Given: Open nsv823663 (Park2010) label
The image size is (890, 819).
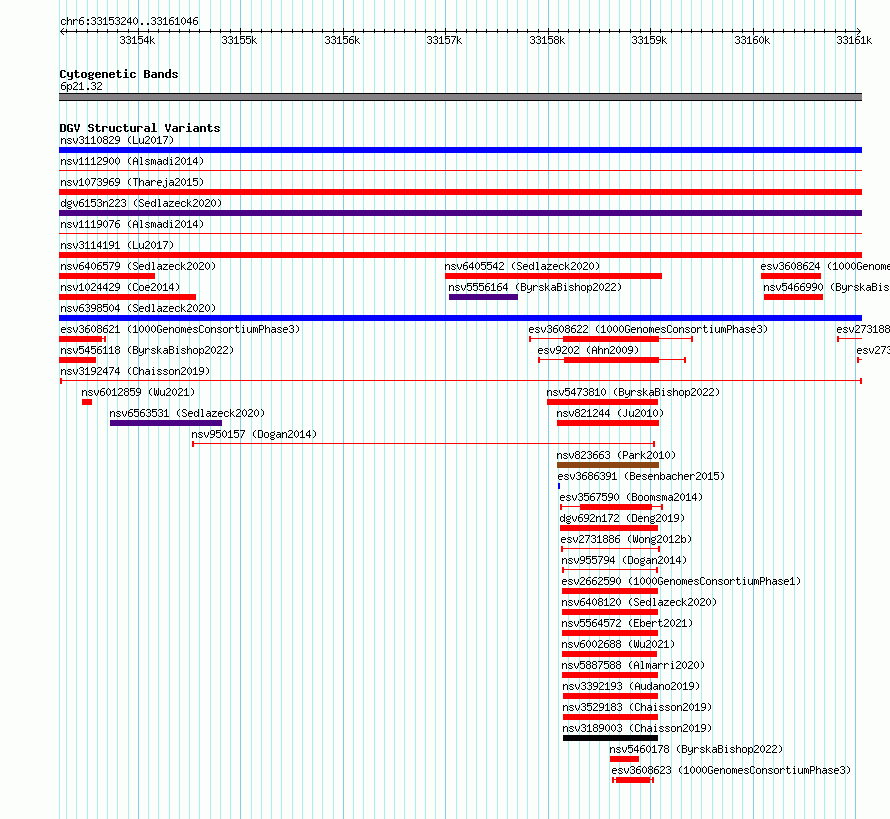Looking at the screenshot, I should (616, 455).
